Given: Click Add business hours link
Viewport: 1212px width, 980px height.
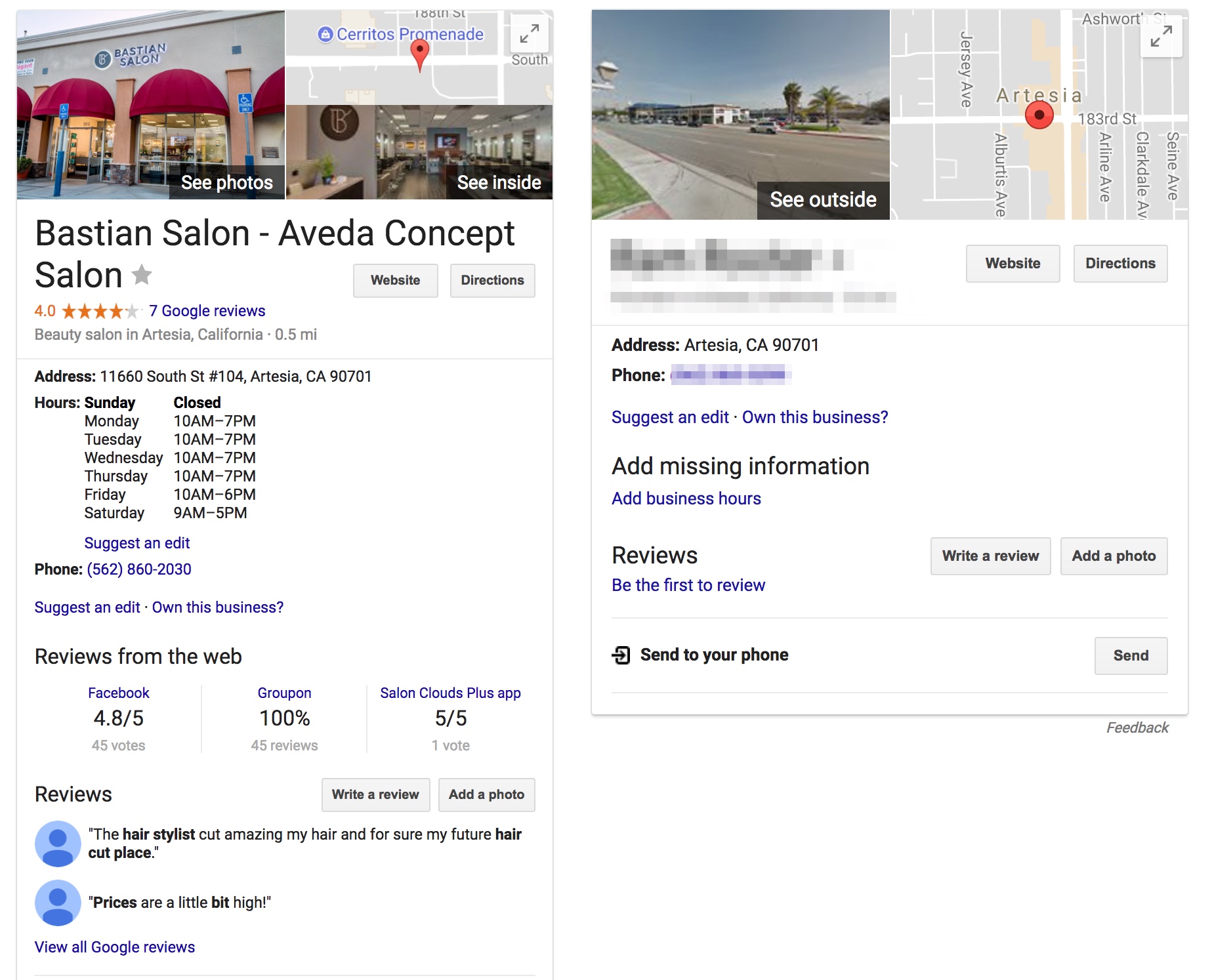Looking at the screenshot, I should (x=686, y=499).
